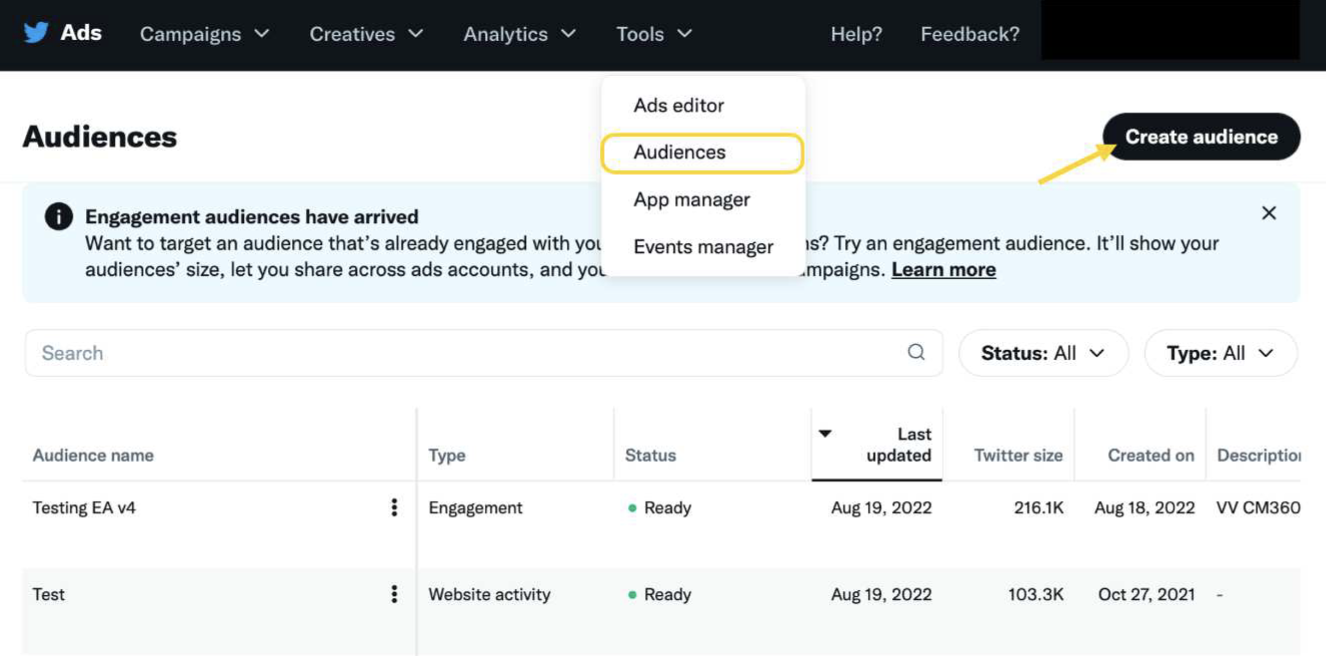This screenshot has width=1326, height=656.
Task: Expand the Analytics menu
Action: (x=520, y=34)
